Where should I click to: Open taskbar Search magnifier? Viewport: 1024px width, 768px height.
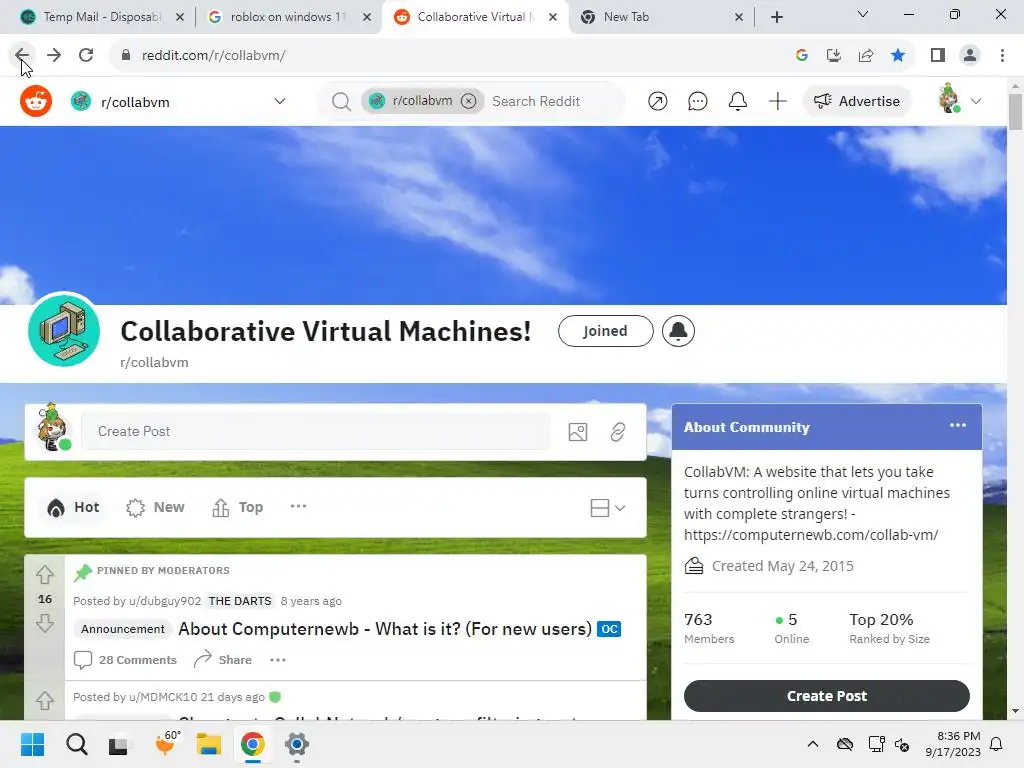point(76,744)
